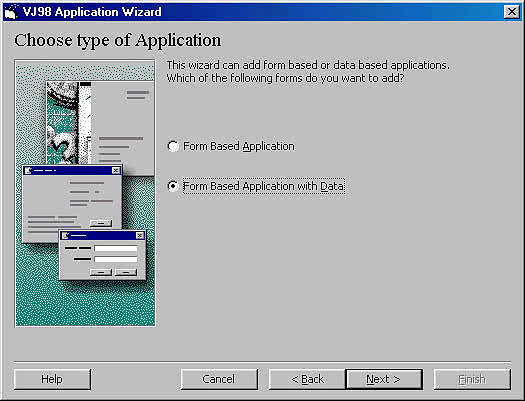Proceed with the Next button
The height and width of the screenshot is (401, 525).
(x=384, y=379)
